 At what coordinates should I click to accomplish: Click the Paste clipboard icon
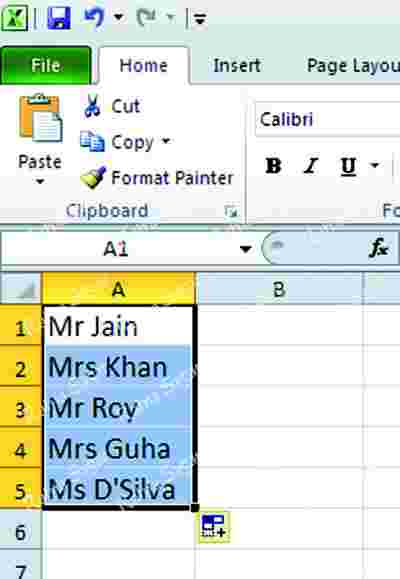coord(41,118)
